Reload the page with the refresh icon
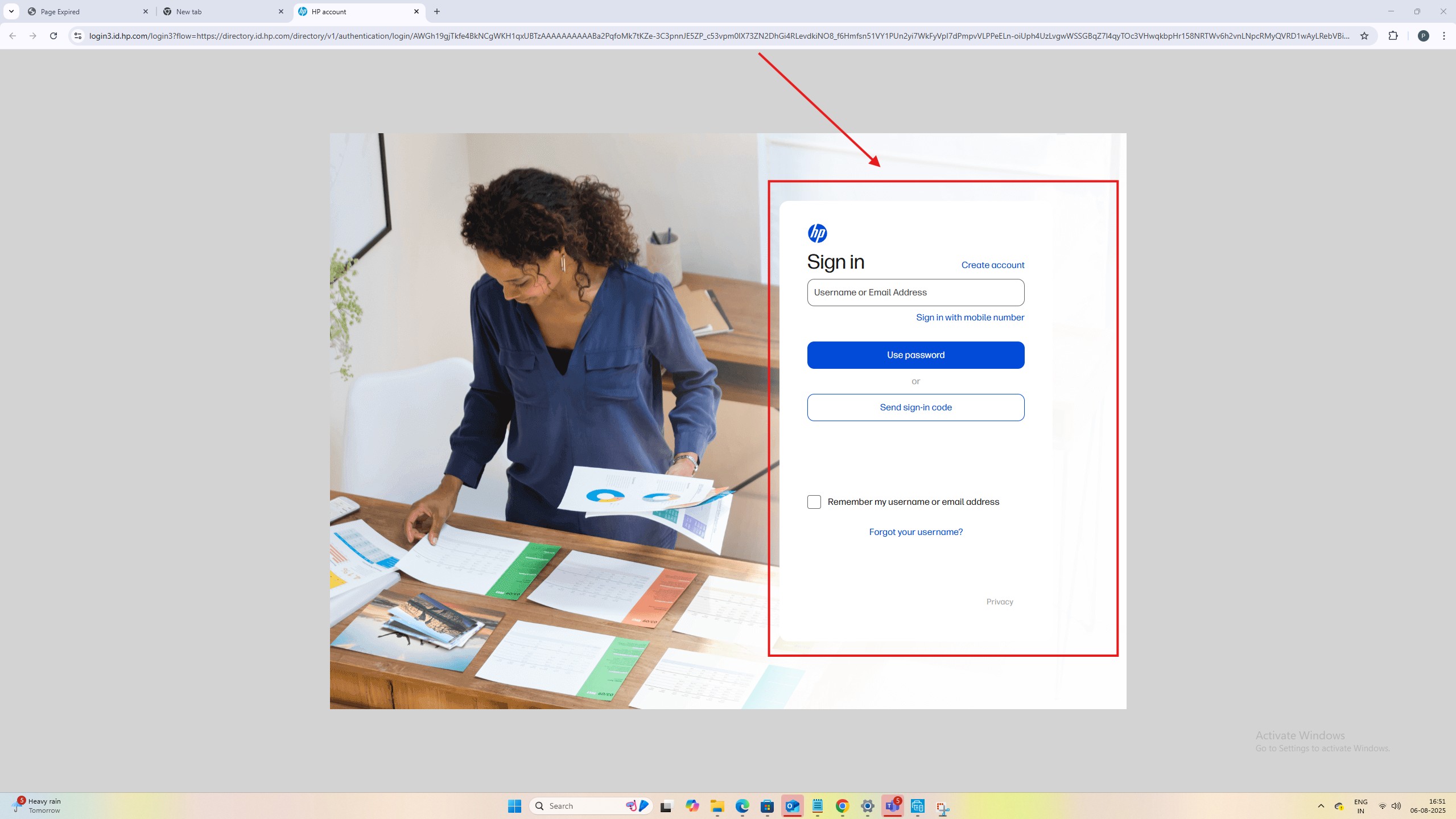The height and width of the screenshot is (819, 1456). [x=53, y=36]
